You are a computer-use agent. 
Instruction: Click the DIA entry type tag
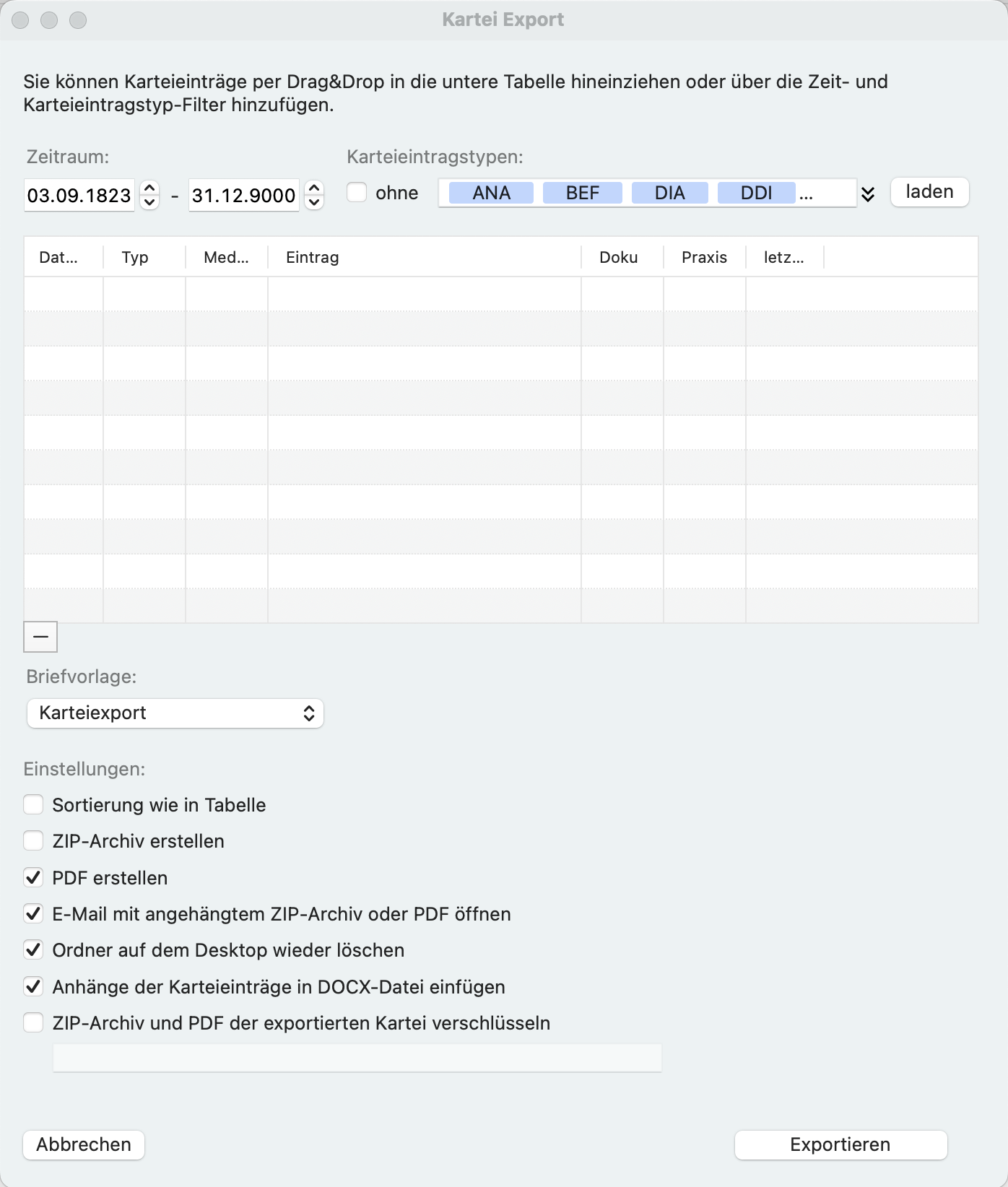click(x=669, y=193)
